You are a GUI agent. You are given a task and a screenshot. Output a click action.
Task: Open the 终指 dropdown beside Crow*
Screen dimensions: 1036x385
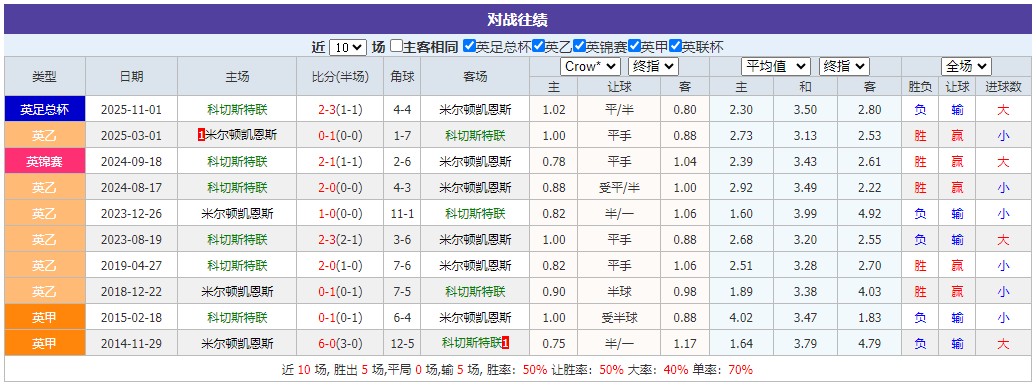653,66
